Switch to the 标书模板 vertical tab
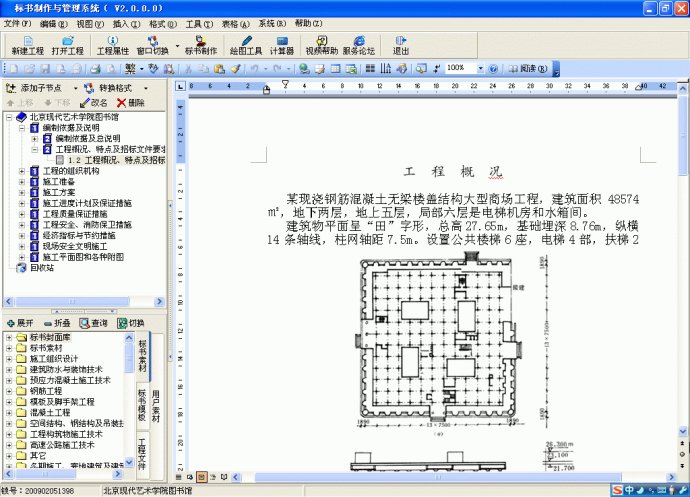 pos(142,405)
